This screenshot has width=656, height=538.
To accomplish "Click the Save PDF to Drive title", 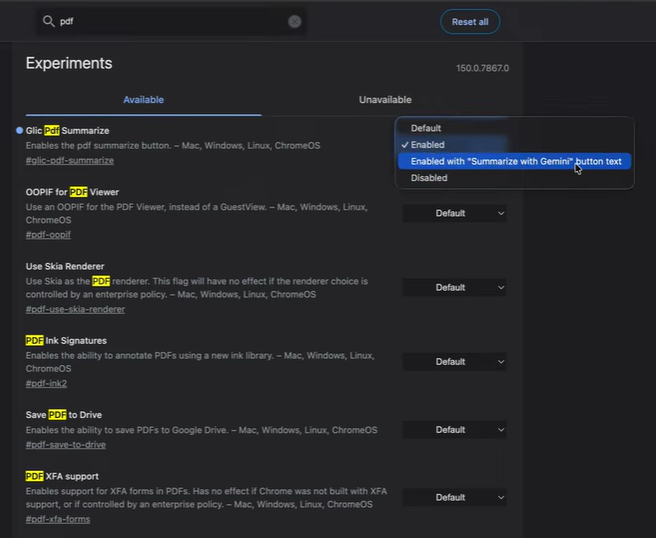I will 64,415.
